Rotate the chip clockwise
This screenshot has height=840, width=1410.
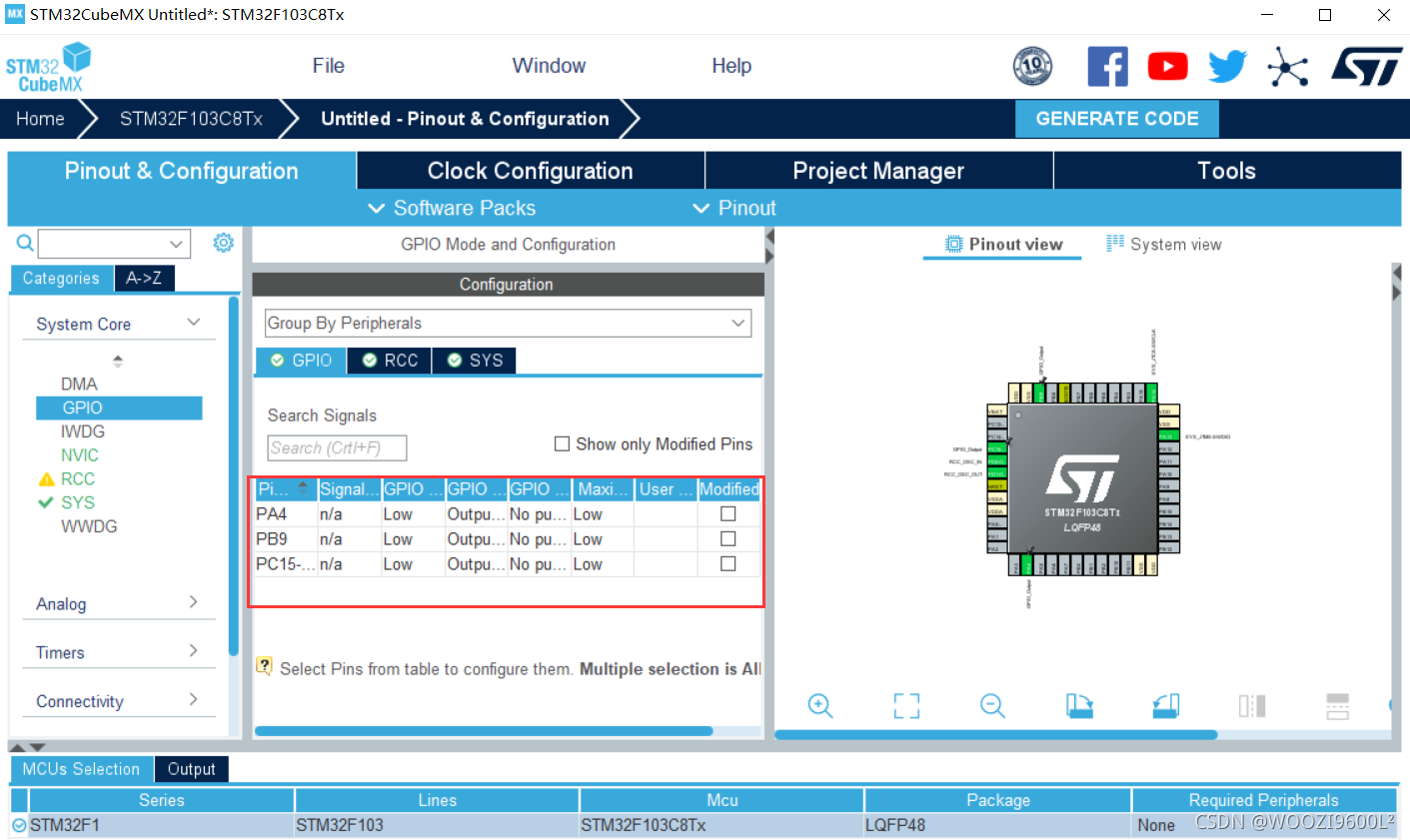(x=1079, y=706)
